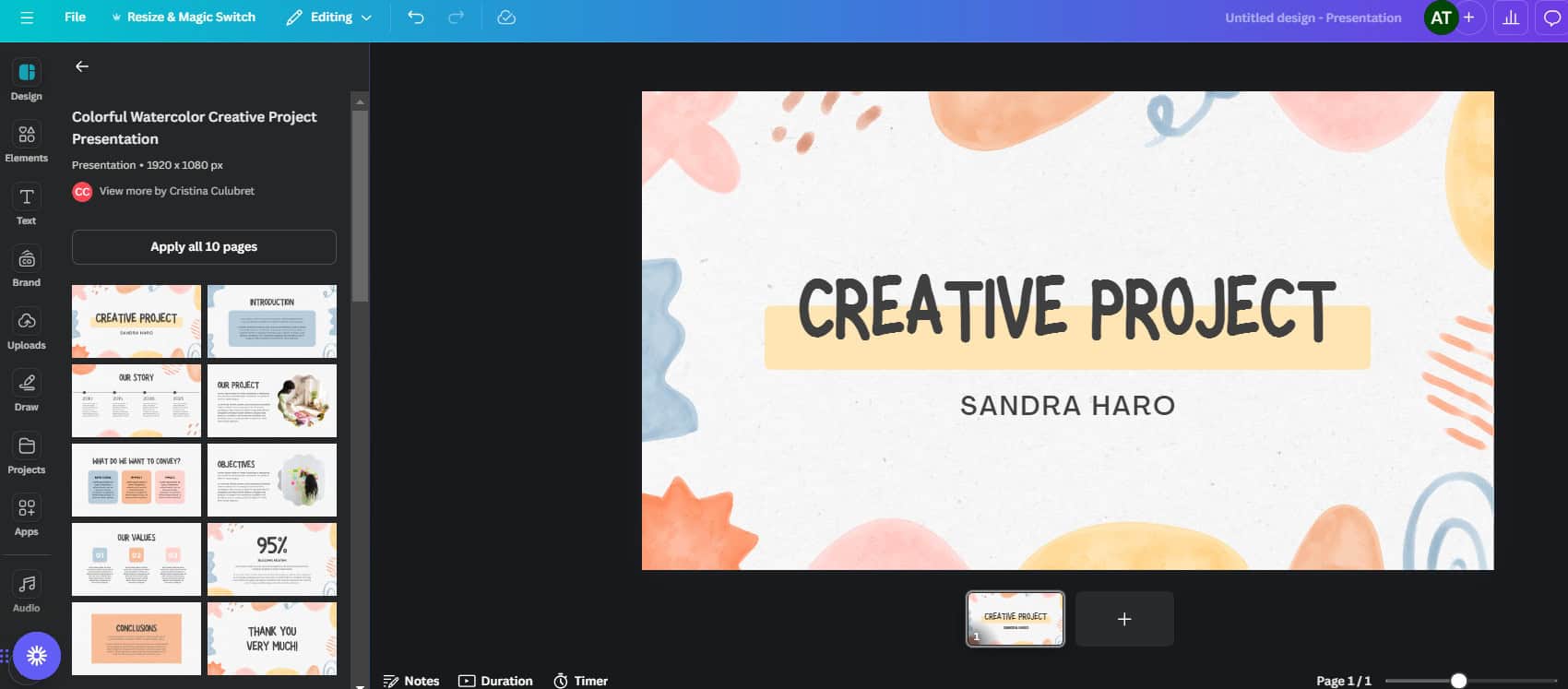Screen dimensions: 1568x689
Task: Open the Brand kit panel
Action: (x=27, y=267)
